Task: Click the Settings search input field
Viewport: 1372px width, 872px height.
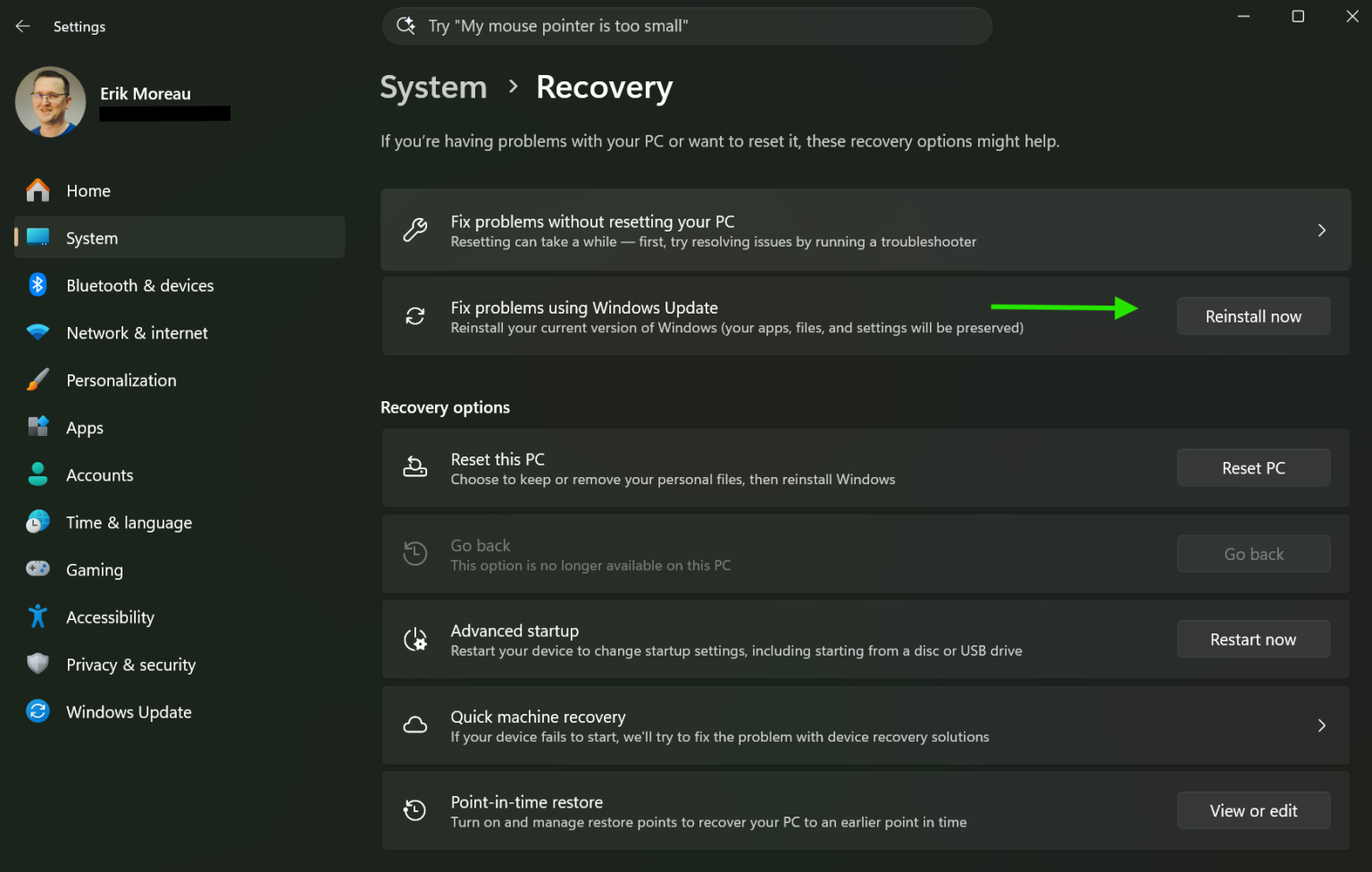Action: 687,26
